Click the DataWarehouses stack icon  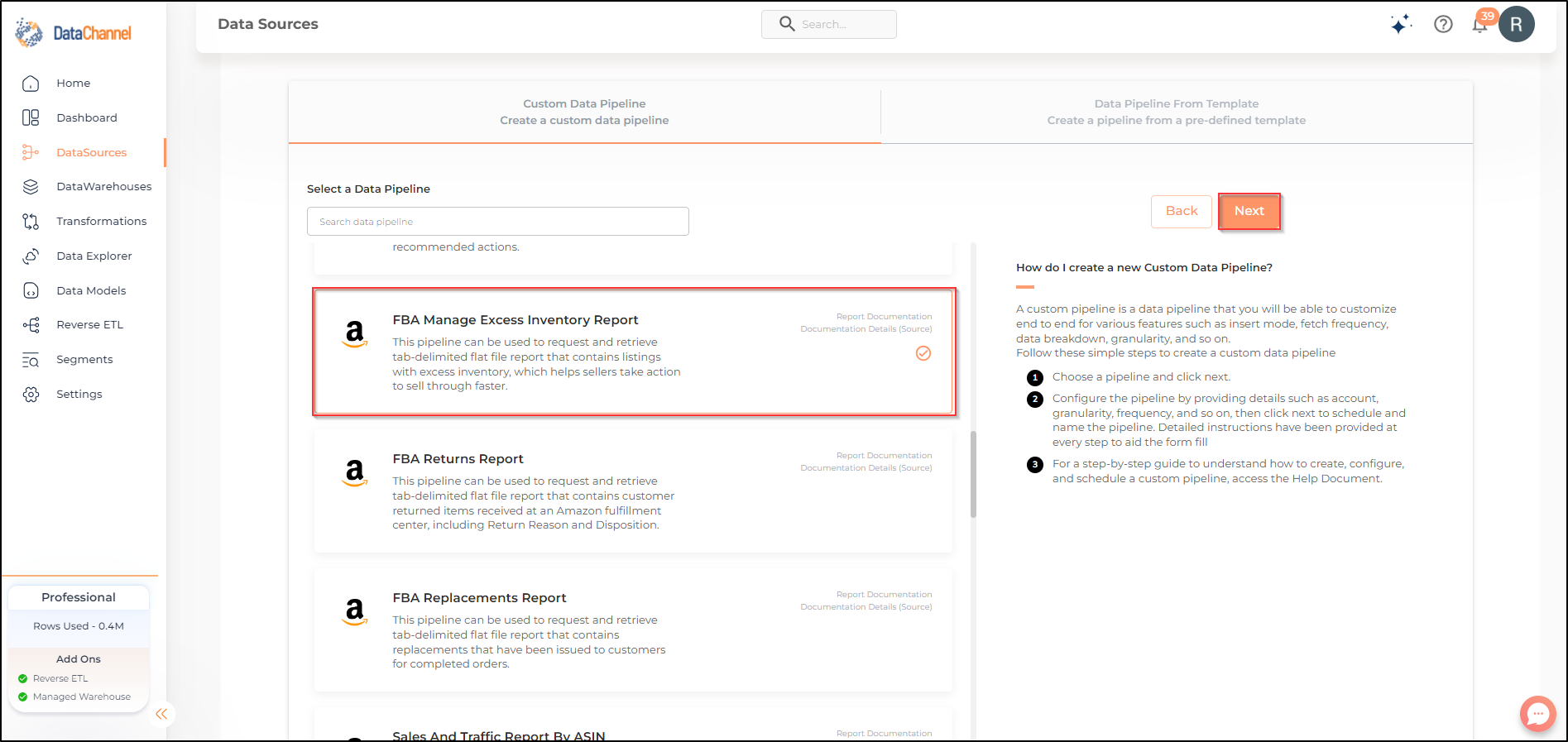[31, 187]
